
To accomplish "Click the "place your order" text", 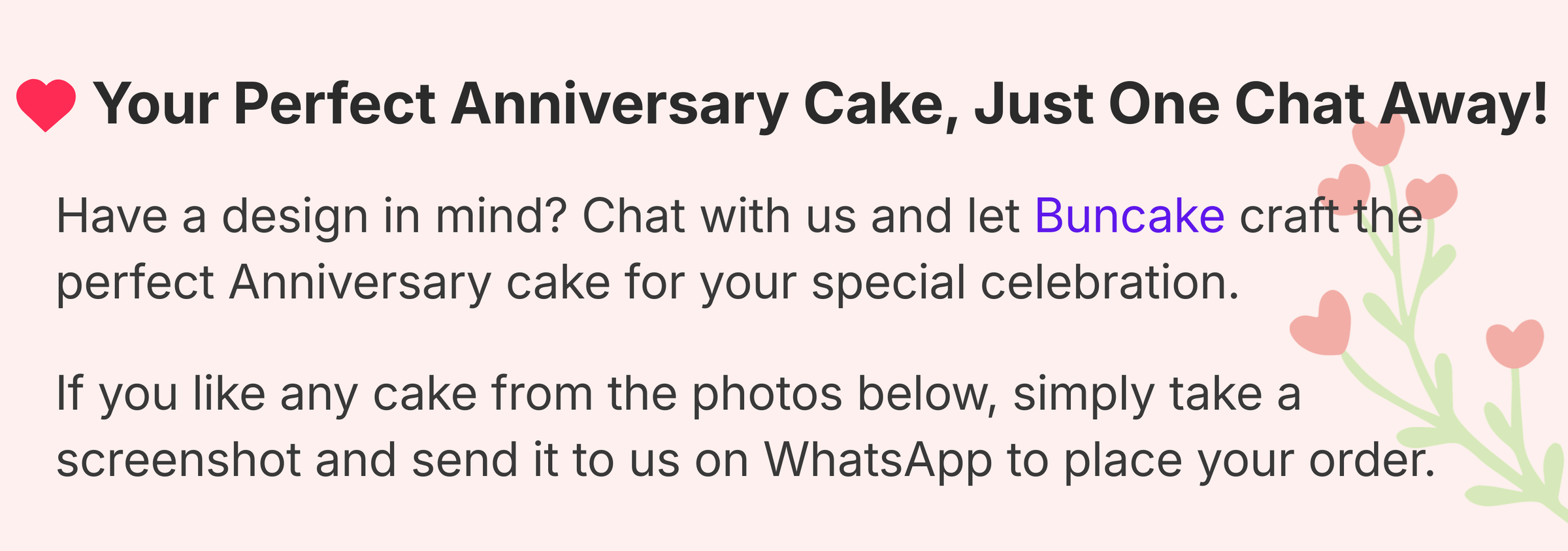I will pyautogui.click(x=1248, y=460).
